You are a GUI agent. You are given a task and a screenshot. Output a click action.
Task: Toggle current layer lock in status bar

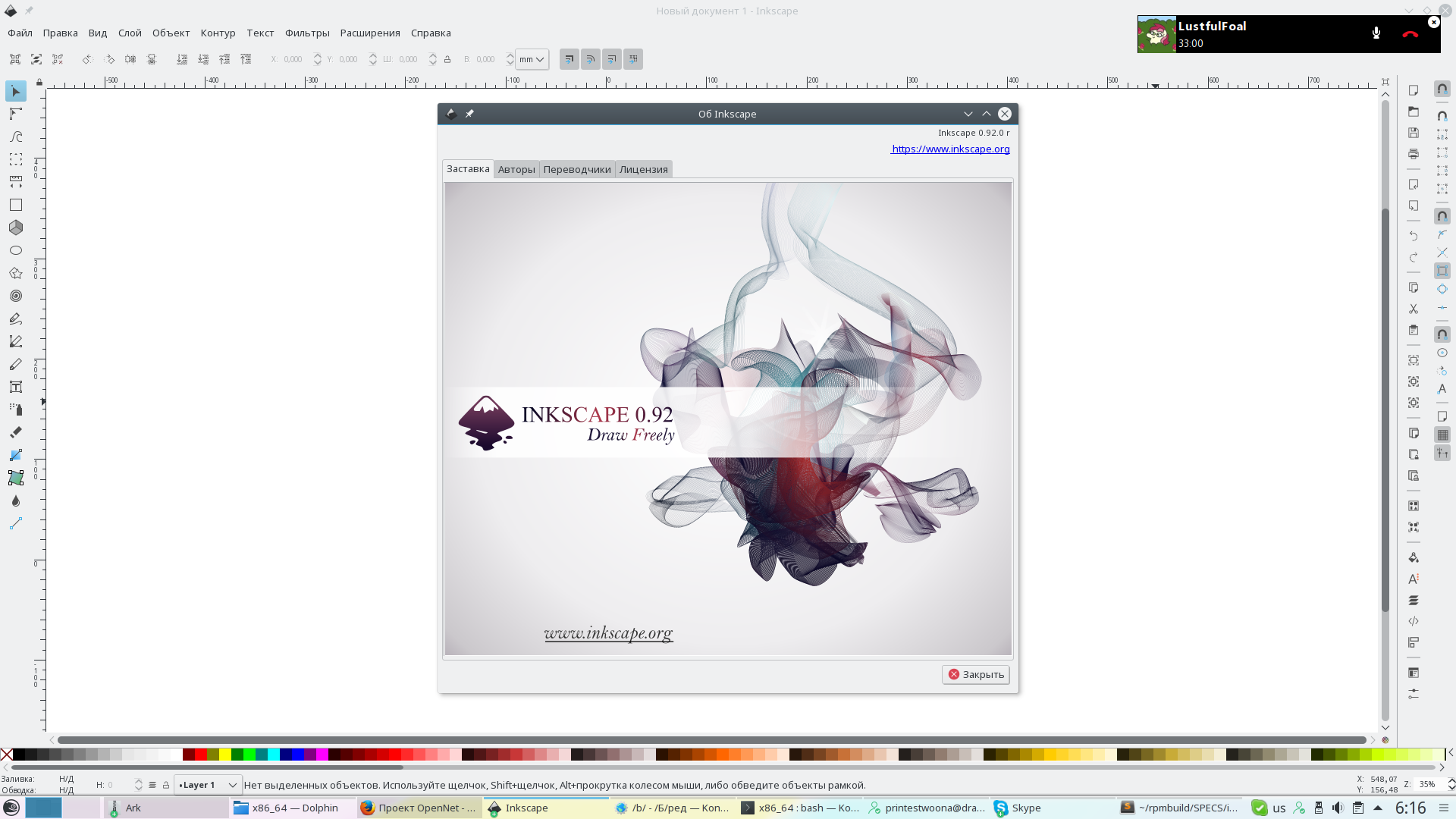click(166, 785)
